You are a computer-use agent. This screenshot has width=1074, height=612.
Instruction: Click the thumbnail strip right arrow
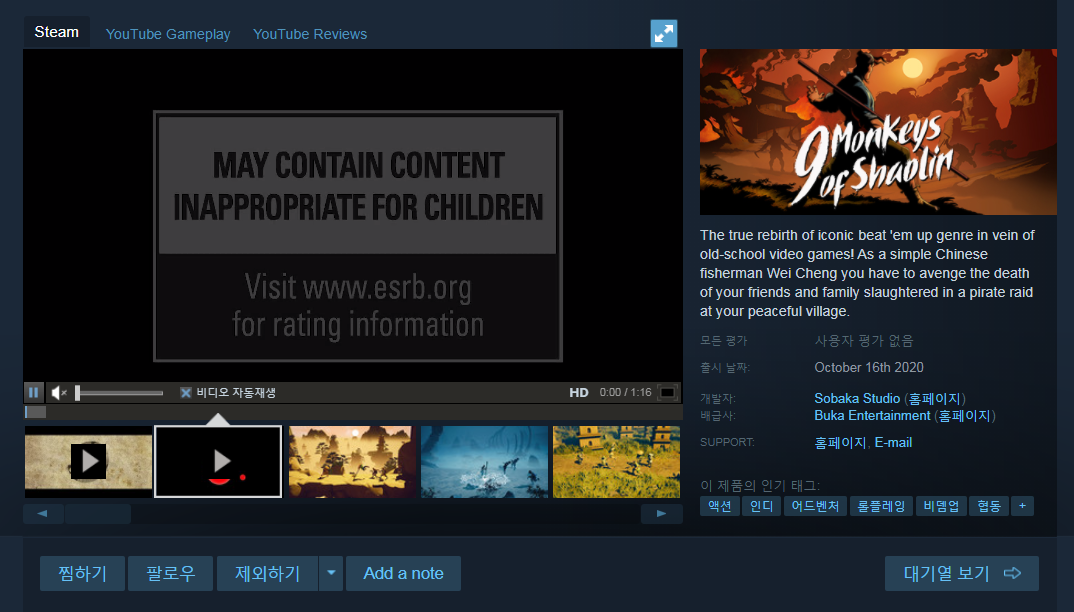tap(661, 513)
